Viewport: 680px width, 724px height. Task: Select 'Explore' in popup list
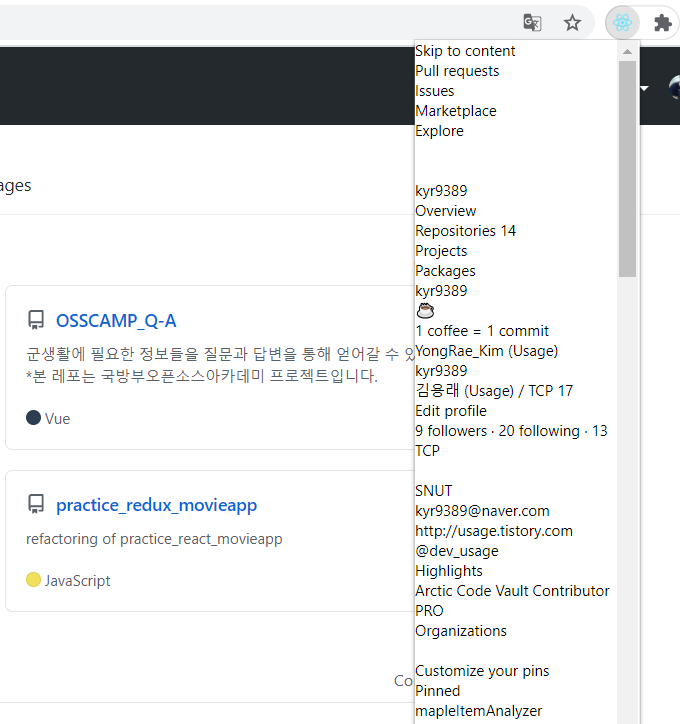tap(439, 131)
